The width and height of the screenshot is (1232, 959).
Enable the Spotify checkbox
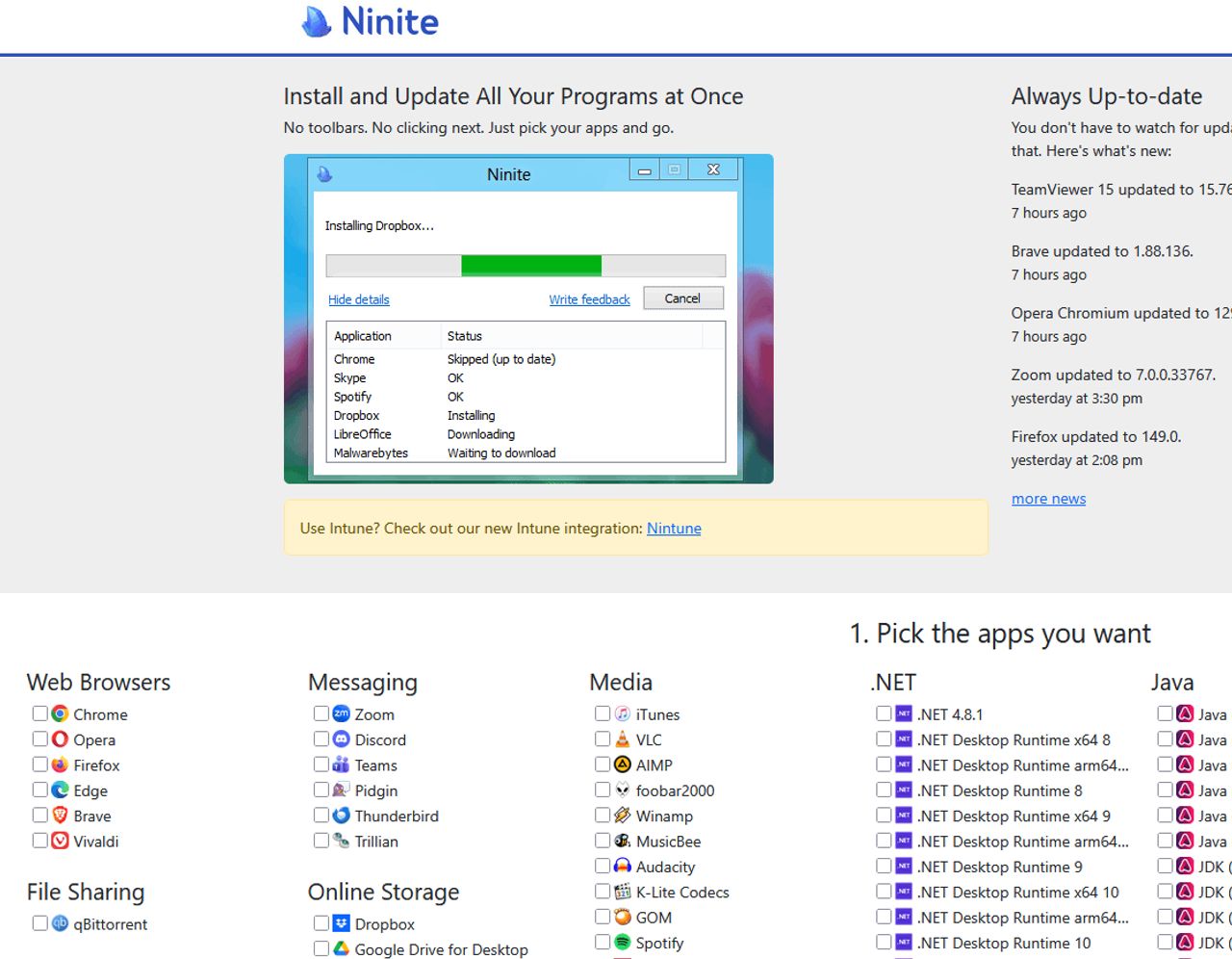[x=603, y=943]
